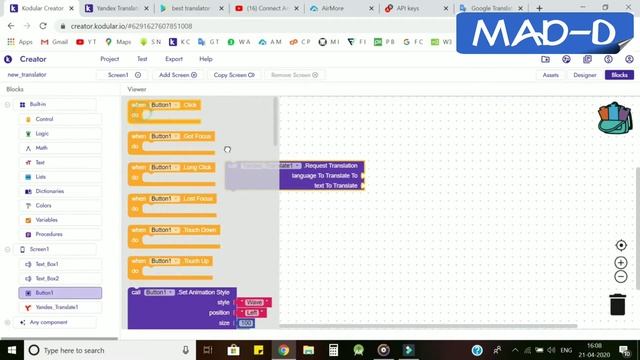Open Sticky Notes from the taskbar
640x360 pixels.
click(x=258, y=350)
